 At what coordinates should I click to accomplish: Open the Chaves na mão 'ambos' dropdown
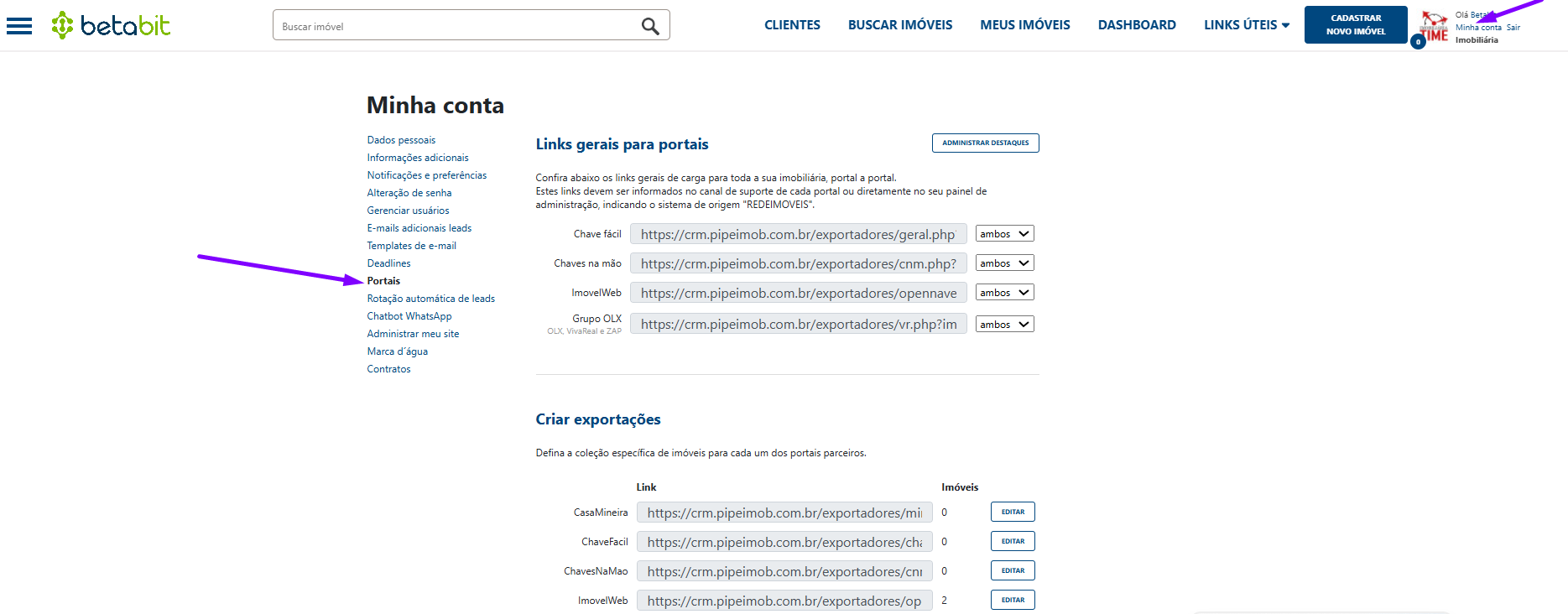pos(1004,263)
